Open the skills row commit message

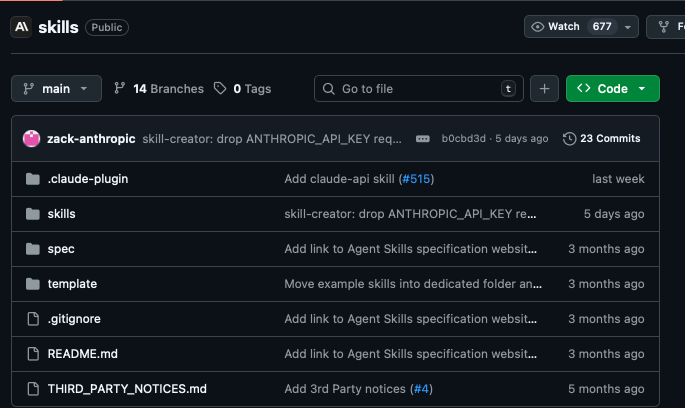410,214
